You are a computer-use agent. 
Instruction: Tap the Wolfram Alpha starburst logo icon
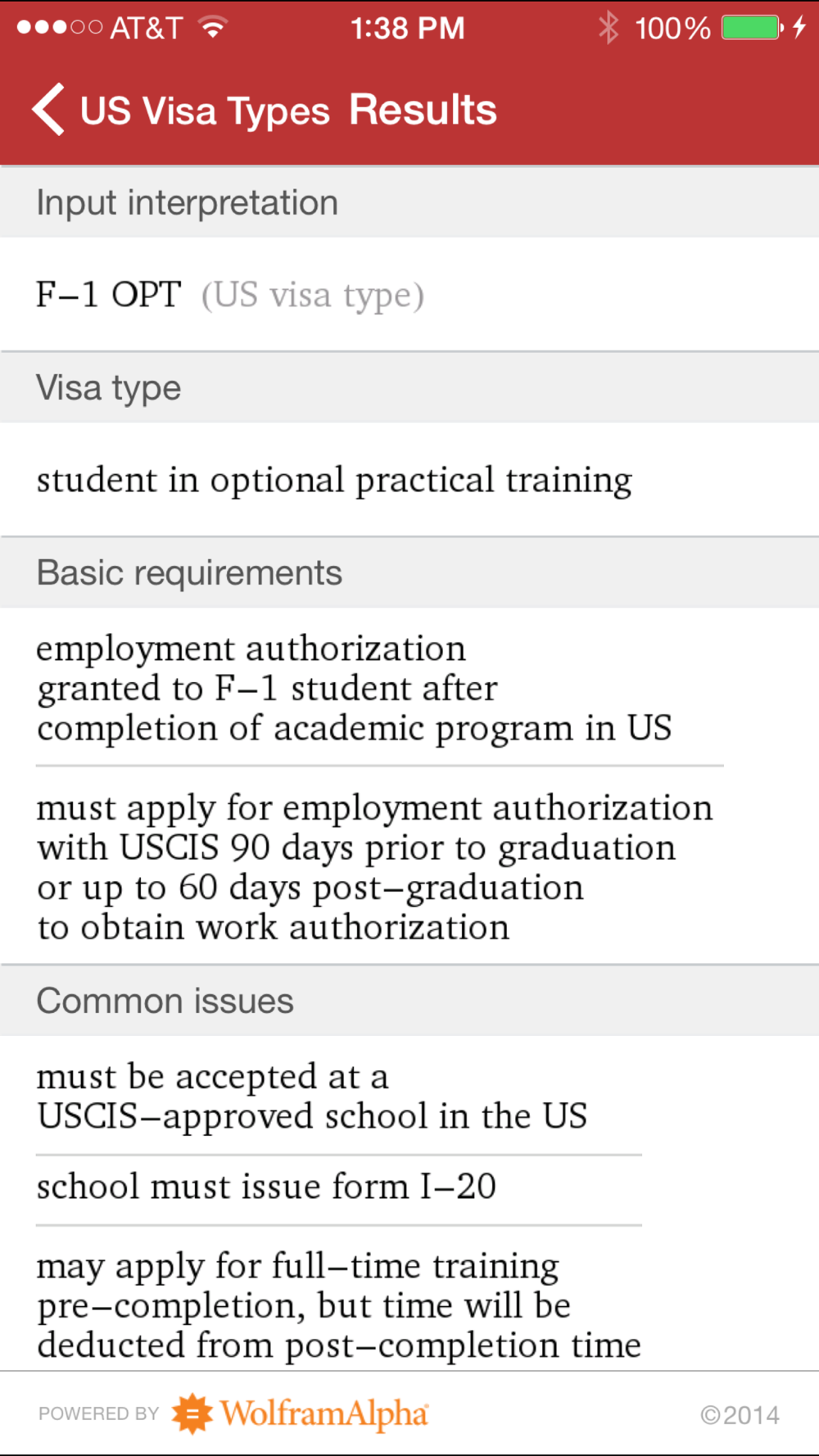(x=192, y=1413)
